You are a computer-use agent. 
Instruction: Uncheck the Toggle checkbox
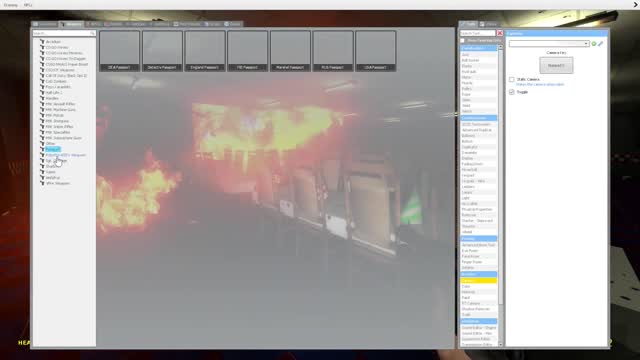coord(511,92)
